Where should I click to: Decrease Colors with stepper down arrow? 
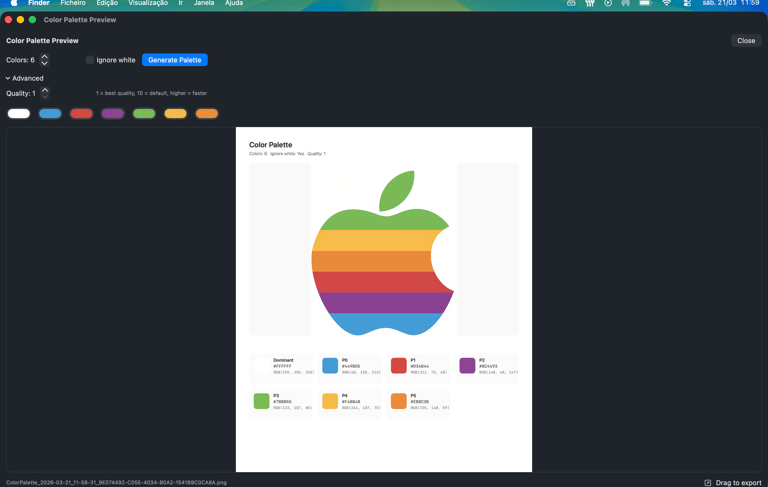click(45, 63)
